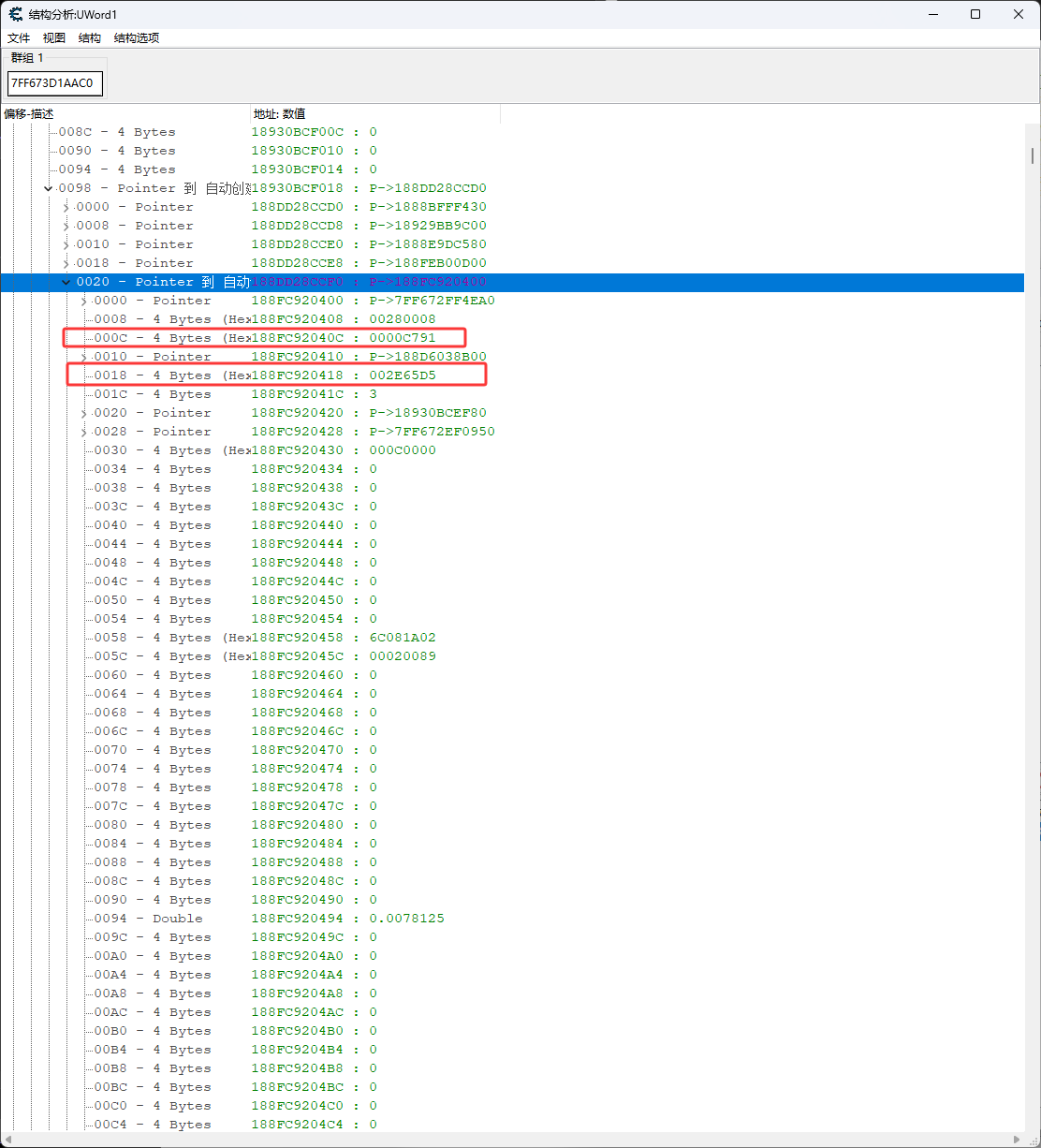Image resolution: width=1041 pixels, height=1148 pixels.
Task: Select the row with value 0000C791
Action: (x=512, y=338)
